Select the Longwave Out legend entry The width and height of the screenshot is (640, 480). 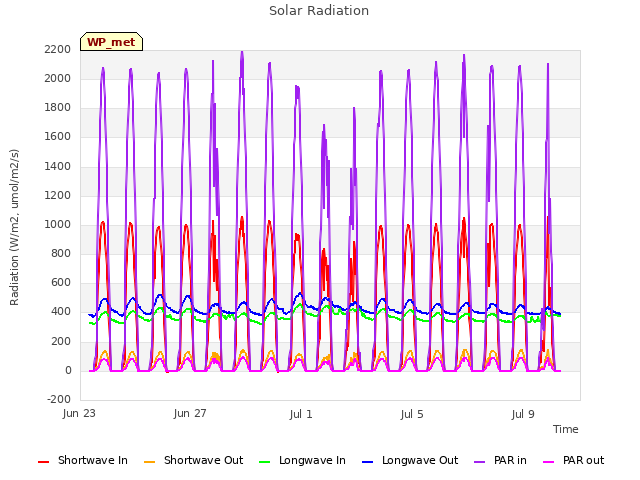(410, 460)
